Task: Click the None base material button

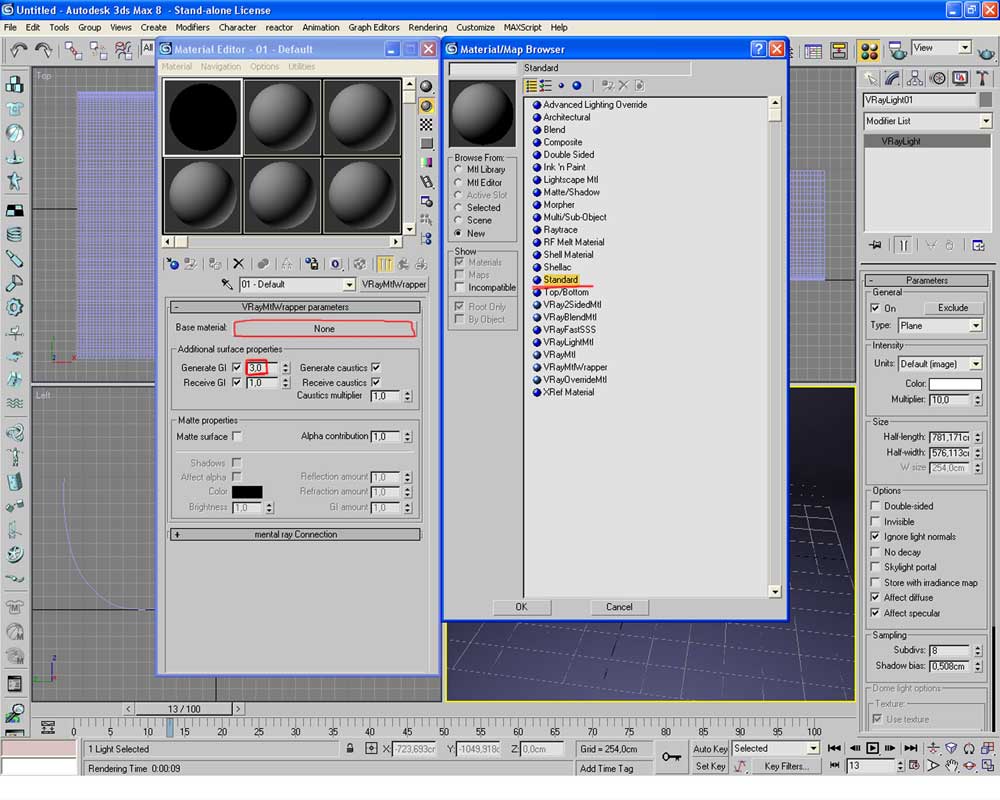Action: [x=324, y=329]
